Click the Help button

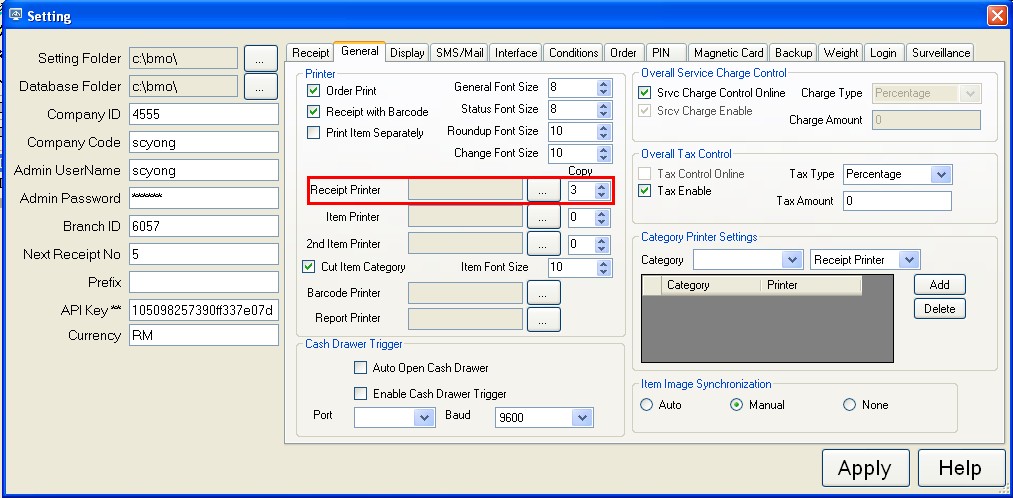(x=961, y=468)
